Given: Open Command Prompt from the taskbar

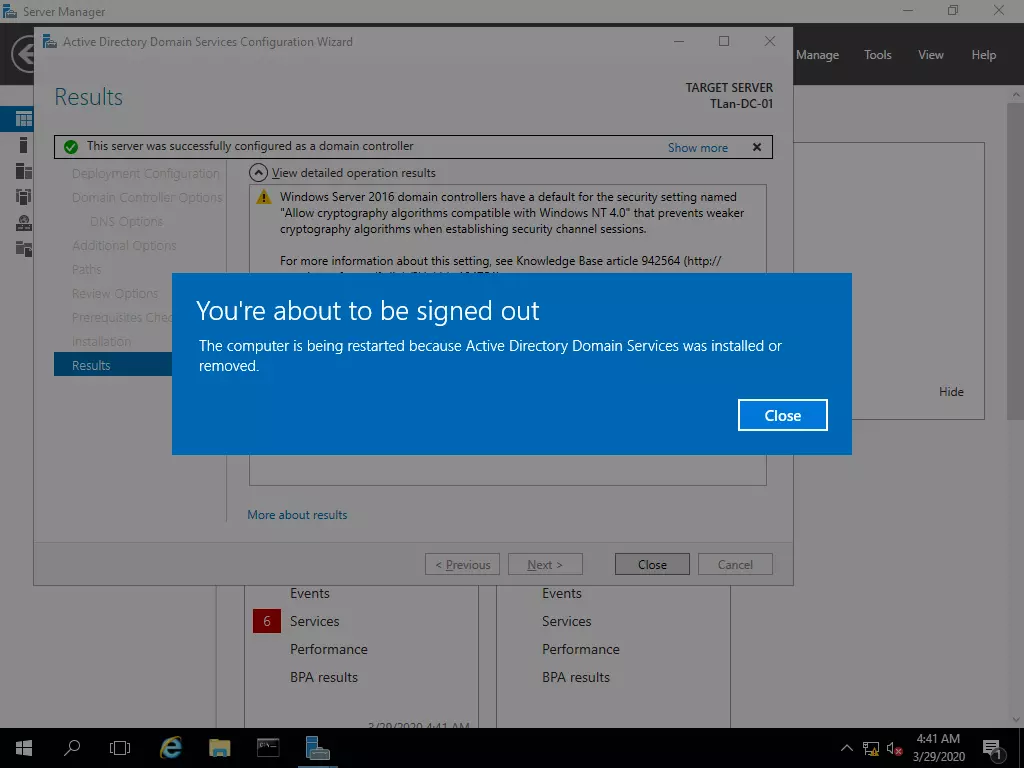Looking at the screenshot, I should point(268,748).
